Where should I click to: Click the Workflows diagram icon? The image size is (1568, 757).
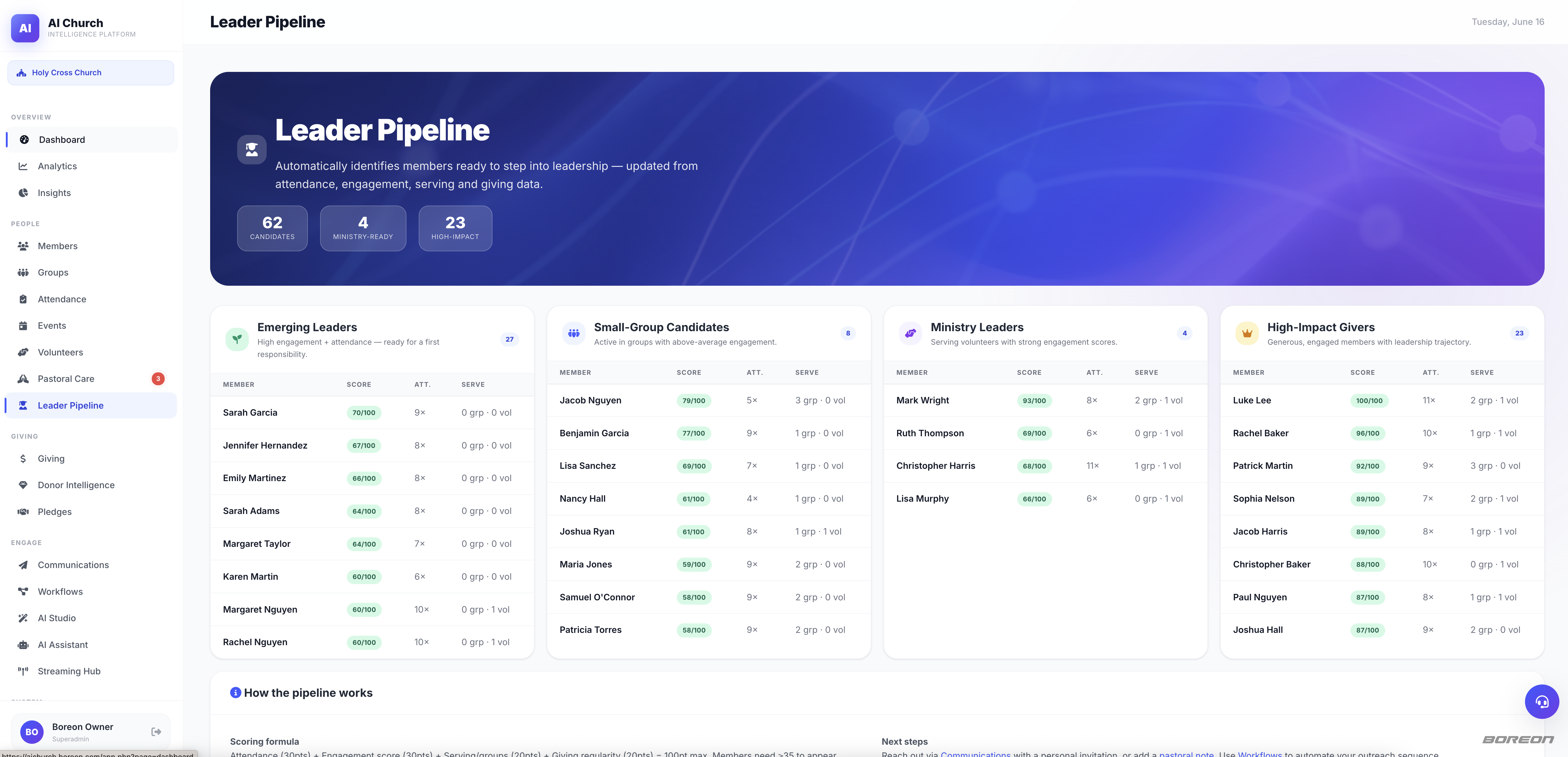click(x=23, y=591)
